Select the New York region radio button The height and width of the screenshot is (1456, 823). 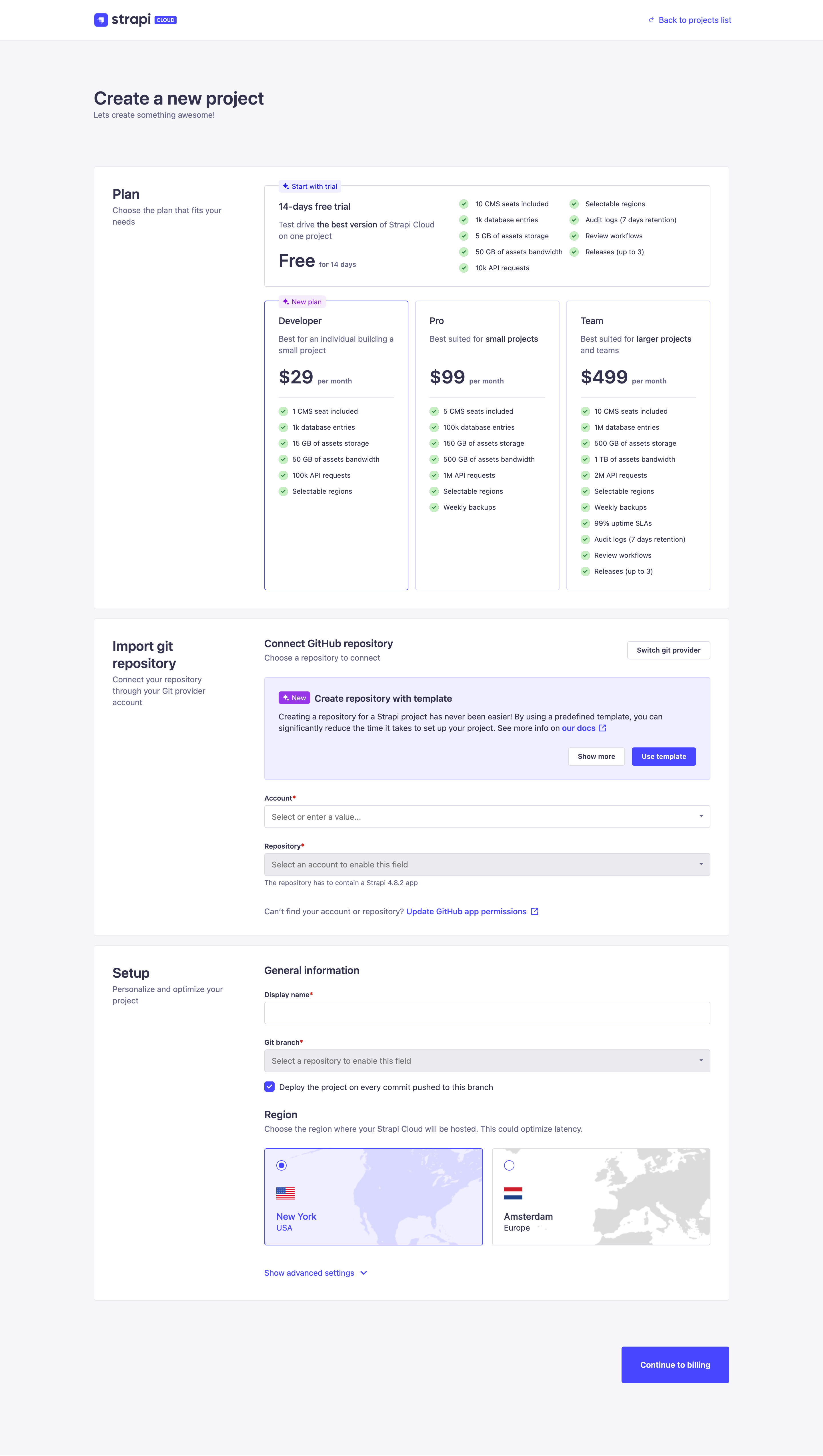click(281, 1165)
